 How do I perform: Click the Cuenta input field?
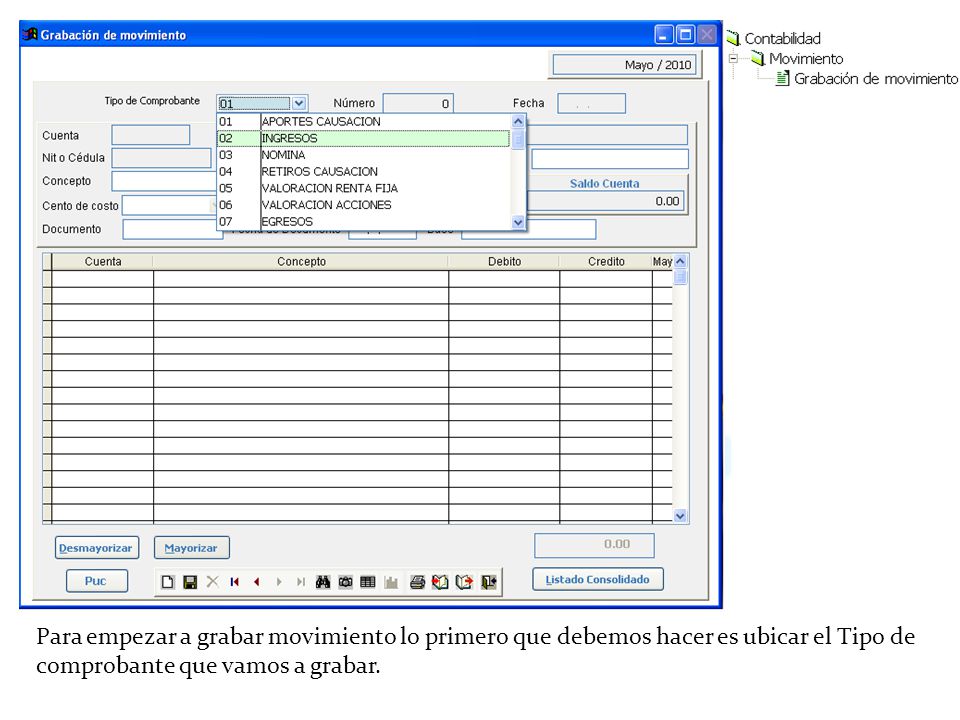pyautogui.click(x=151, y=135)
